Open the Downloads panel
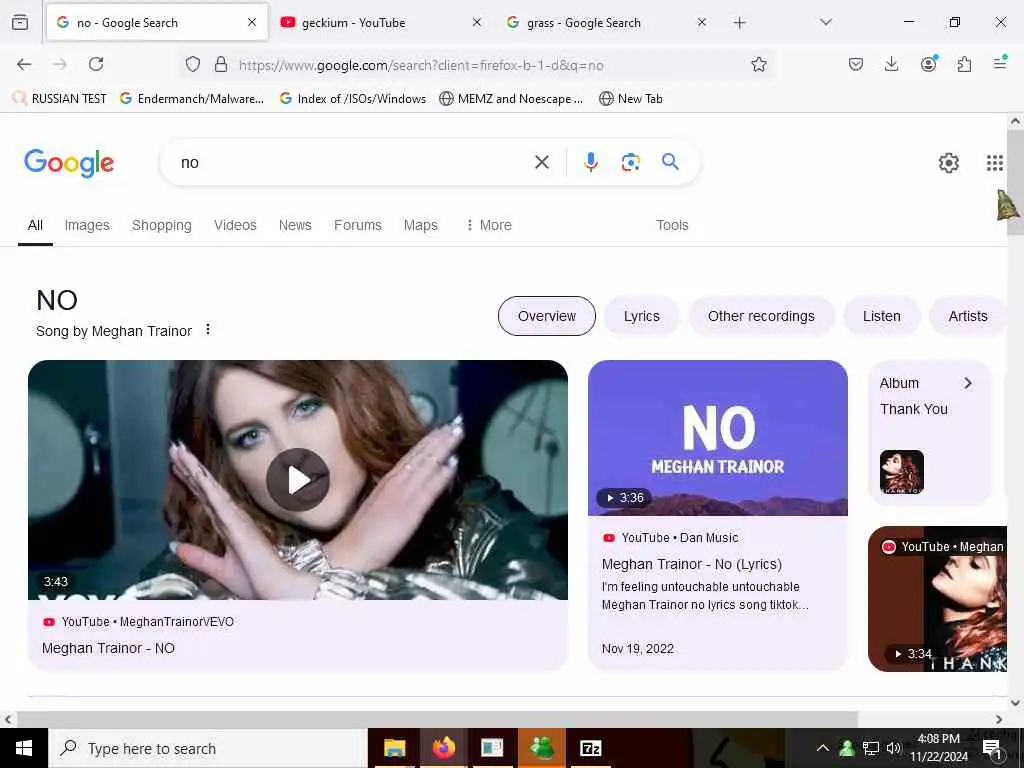 tap(891, 64)
